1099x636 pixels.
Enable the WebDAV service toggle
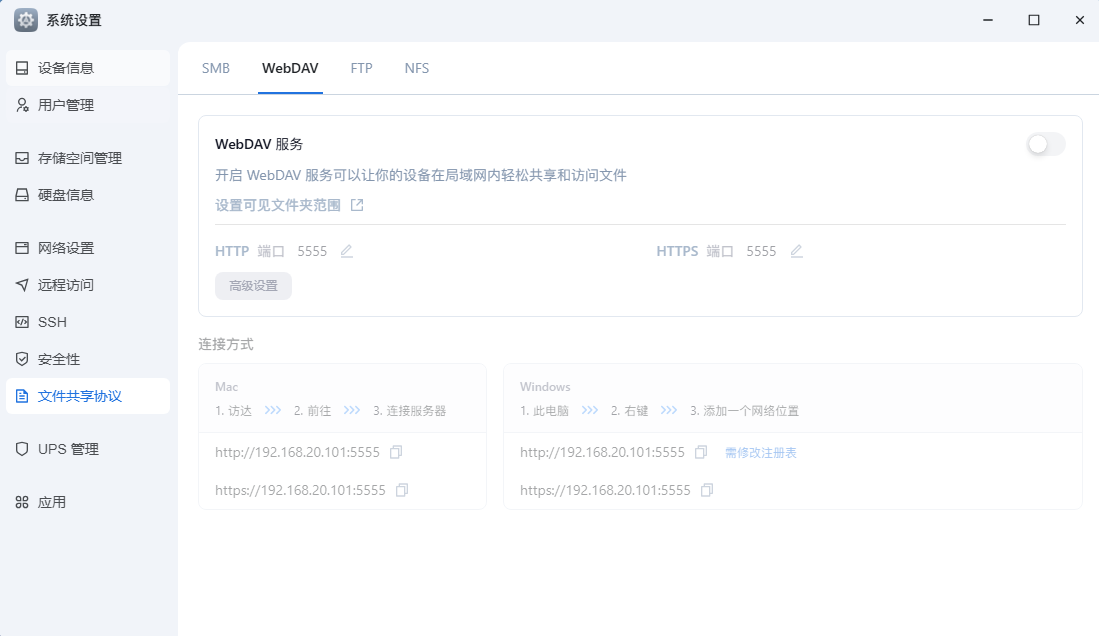click(x=1046, y=144)
